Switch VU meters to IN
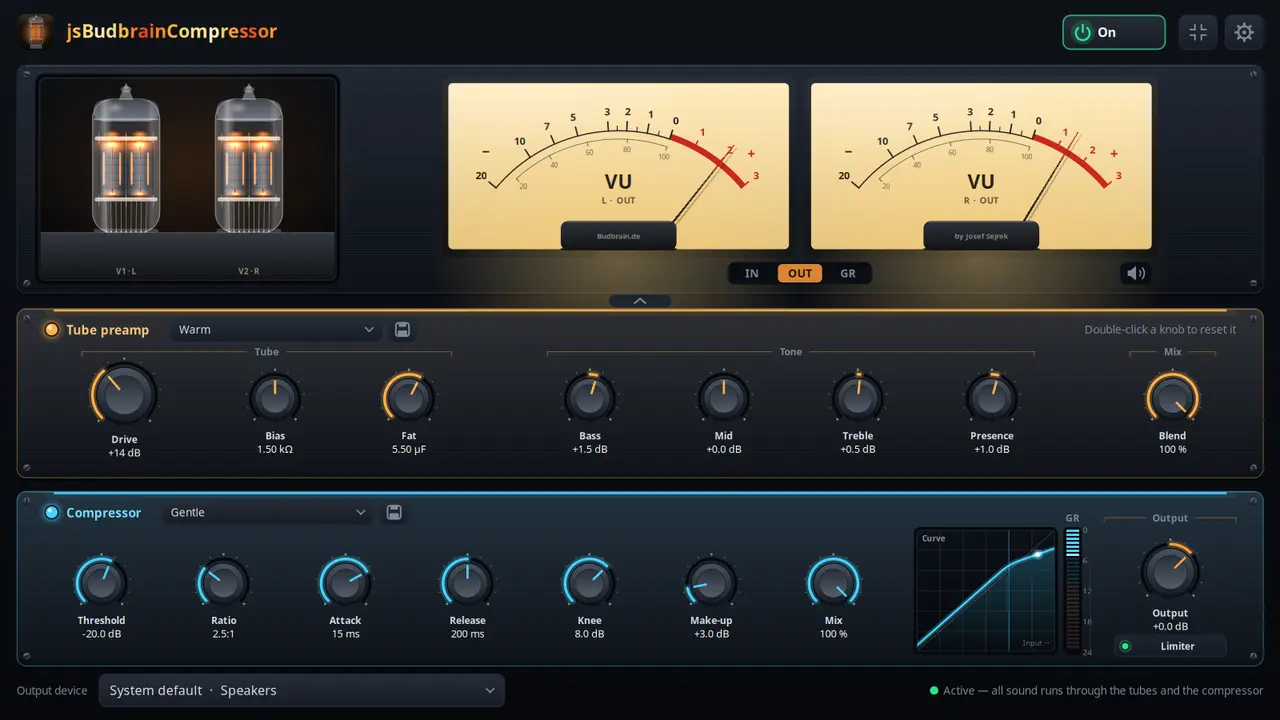 [752, 274]
